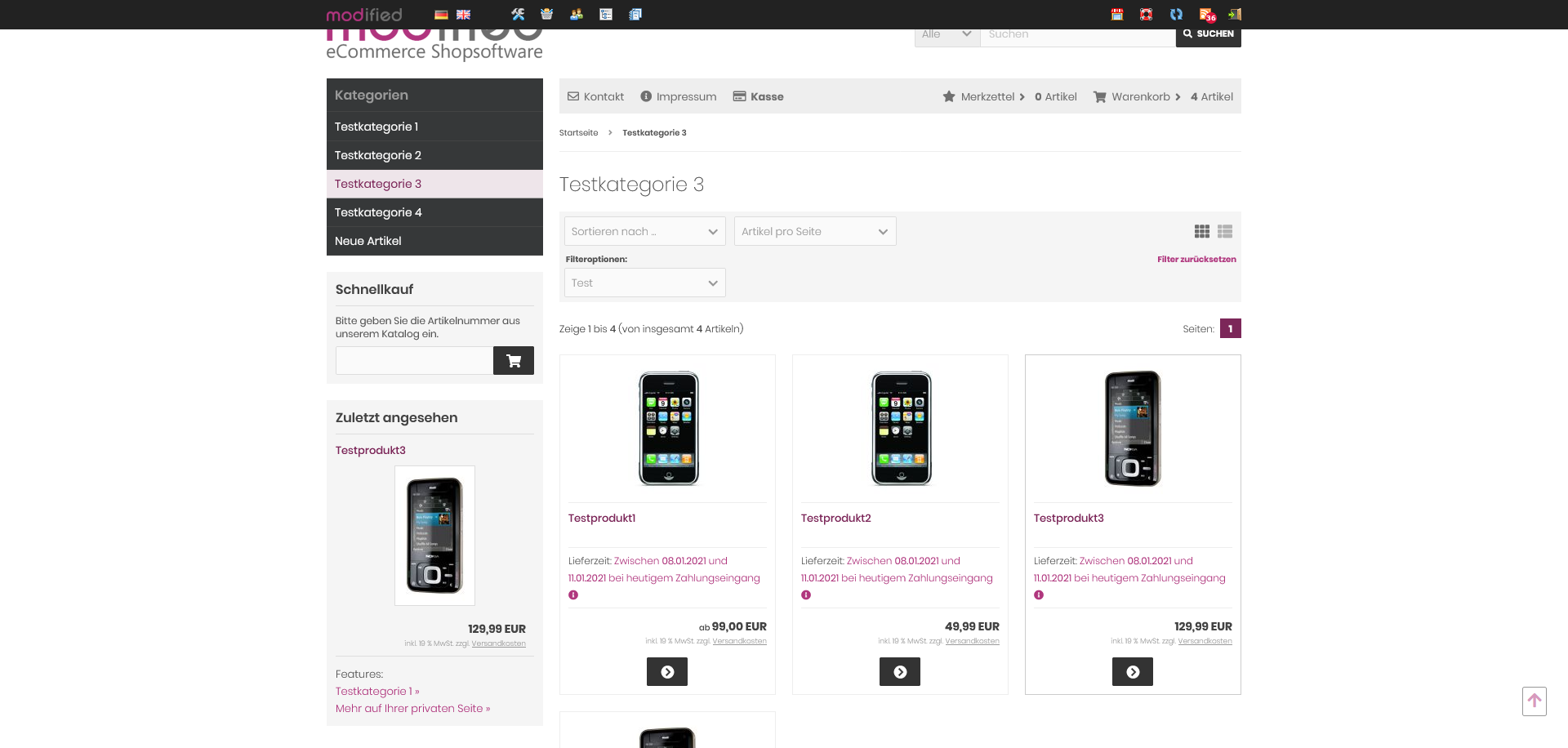Image resolution: width=1568 pixels, height=748 pixels.
Task: Open the Kontakt link
Action: (x=596, y=96)
